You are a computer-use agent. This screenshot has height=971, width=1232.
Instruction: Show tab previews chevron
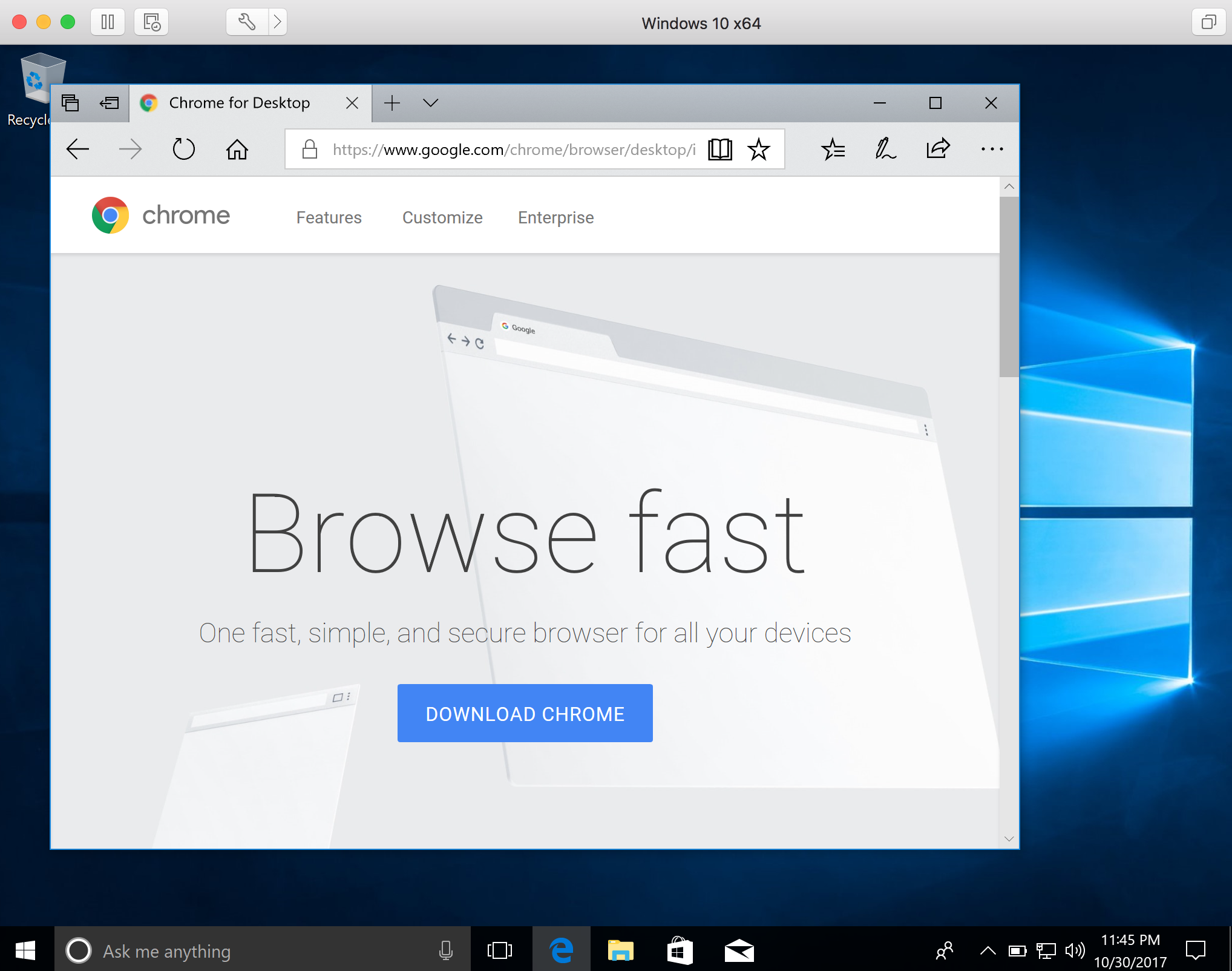pos(430,103)
